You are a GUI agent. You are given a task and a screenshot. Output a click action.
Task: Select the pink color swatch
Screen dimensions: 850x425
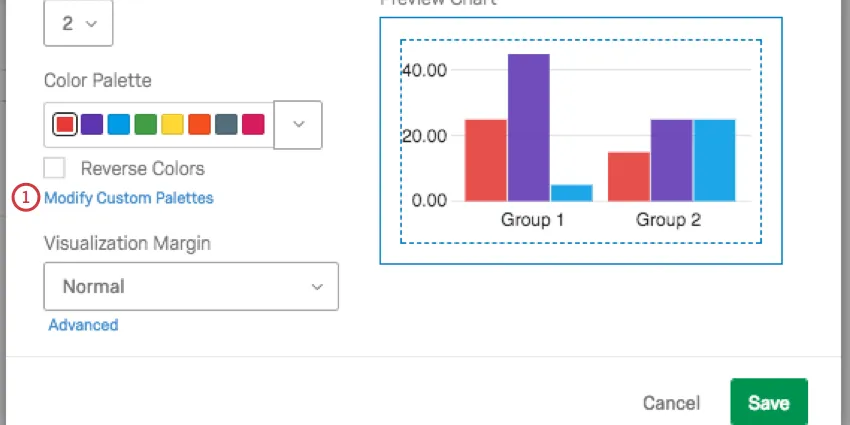[x=253, y=124]
